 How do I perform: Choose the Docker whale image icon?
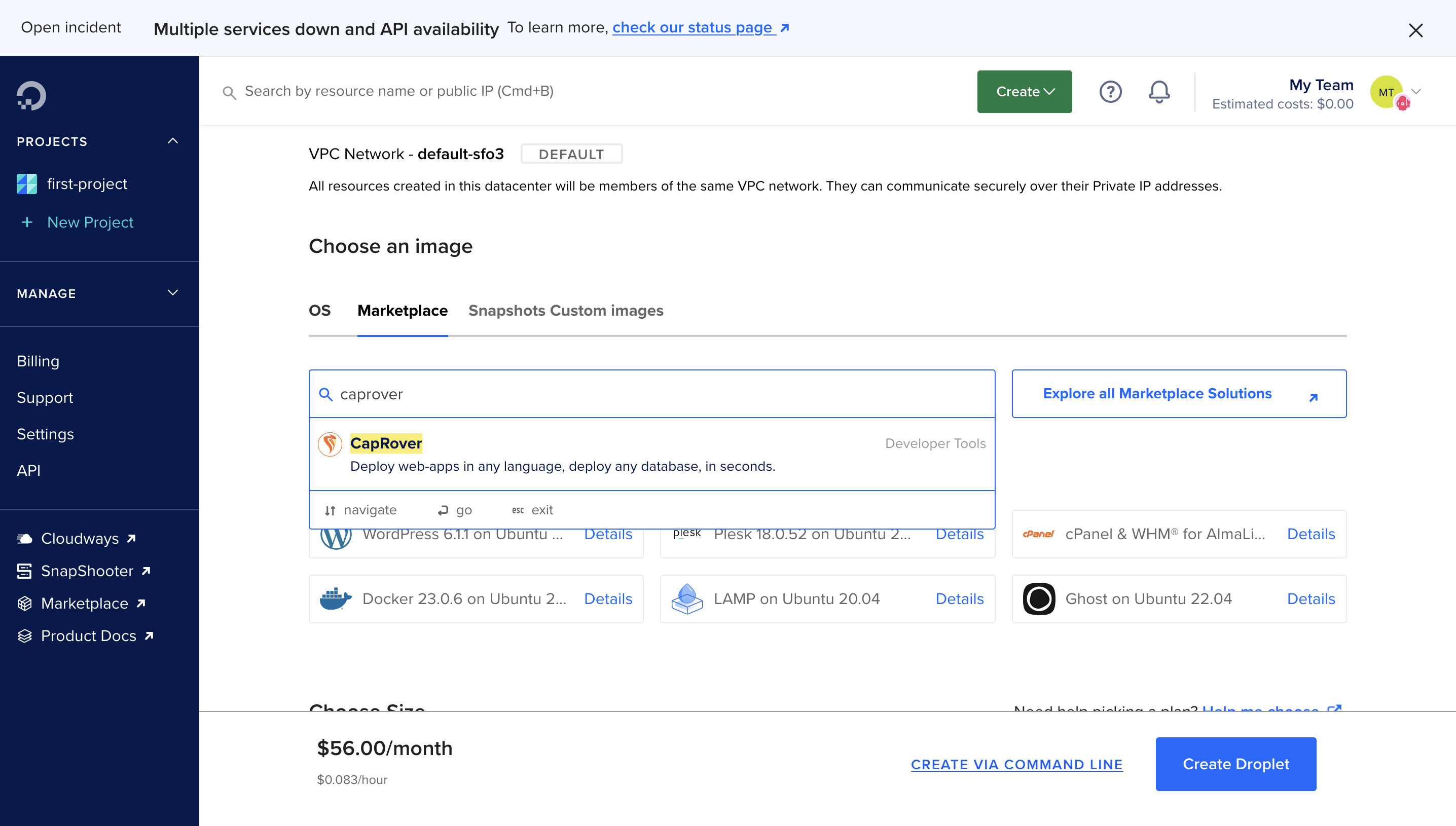(335, 598)
